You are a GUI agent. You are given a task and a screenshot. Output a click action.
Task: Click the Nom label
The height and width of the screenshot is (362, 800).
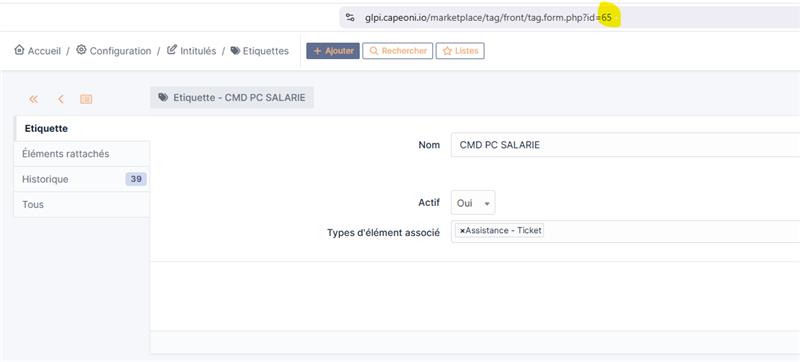tap(429, 145)
